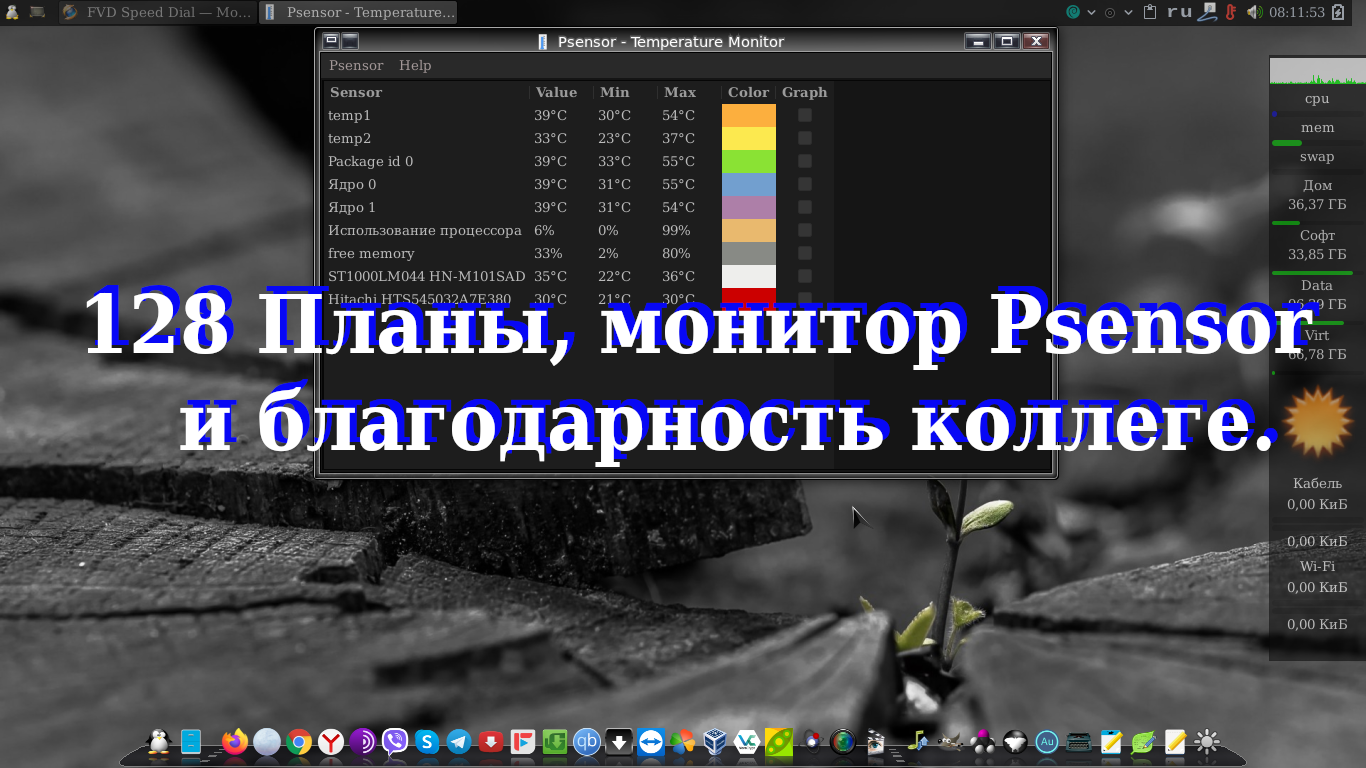This screenshot has height=768, width=1366.
Task: Open the blue file manager dock icon
Action: (191, 741)
